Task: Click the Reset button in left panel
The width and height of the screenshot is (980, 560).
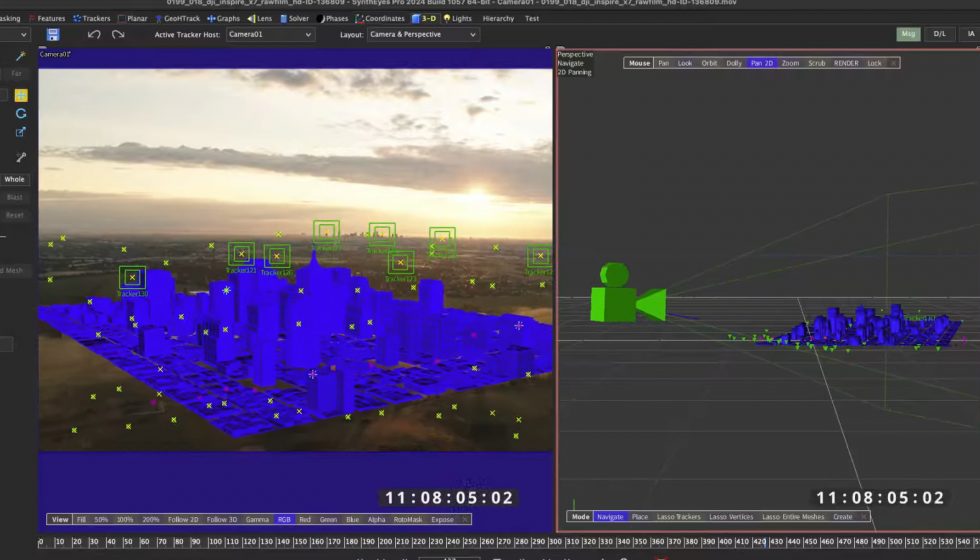Action: 14,215
